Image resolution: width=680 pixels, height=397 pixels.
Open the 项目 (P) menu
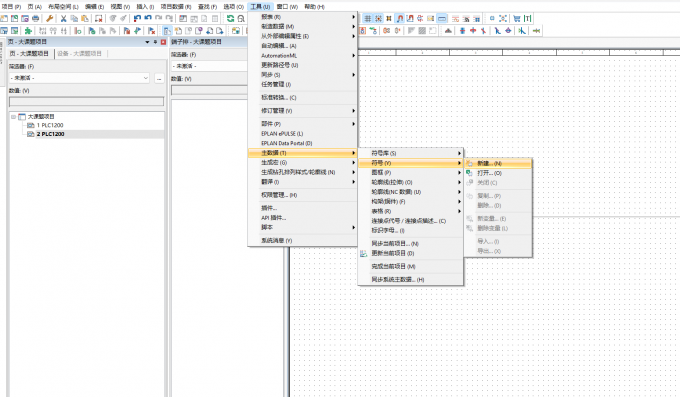pyautogui.click(x=11, y=7)
